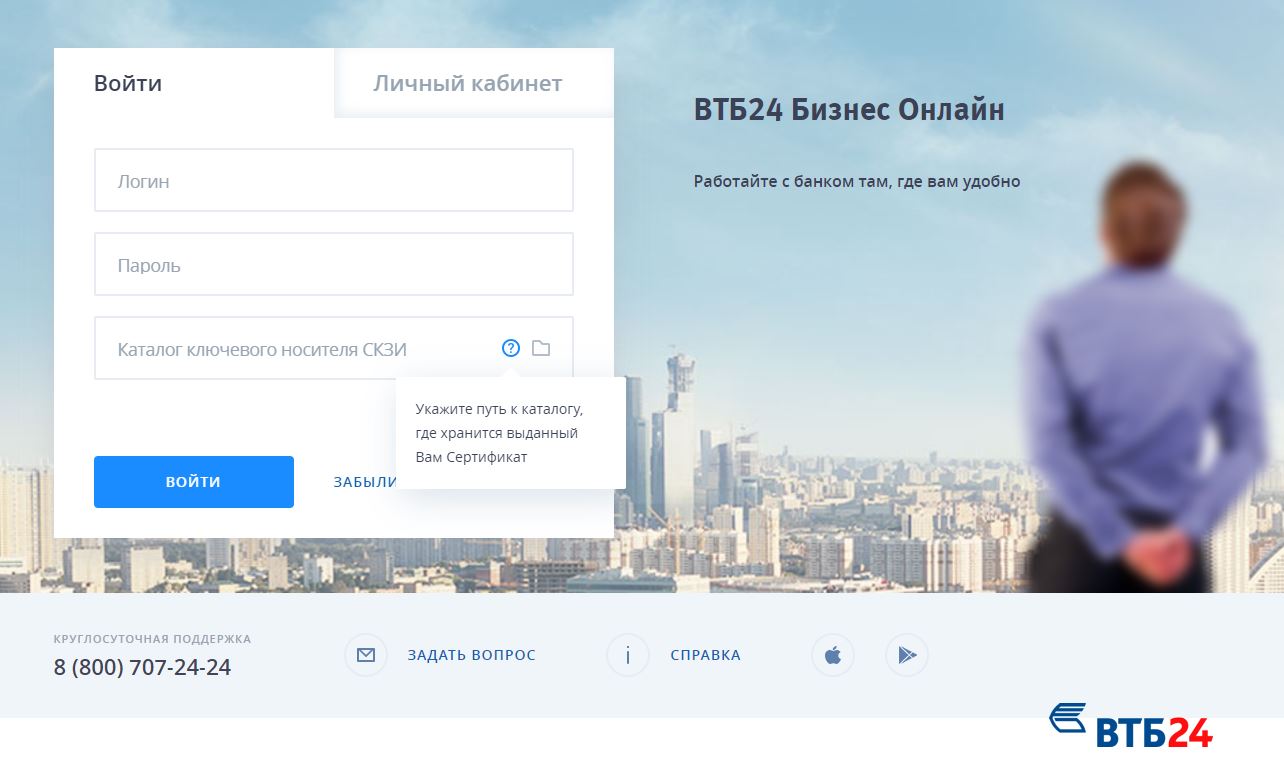Viewport: 1284px width, 762px height.
Task: Click the certificate path tooltip text
Action: tap(499, 433)
